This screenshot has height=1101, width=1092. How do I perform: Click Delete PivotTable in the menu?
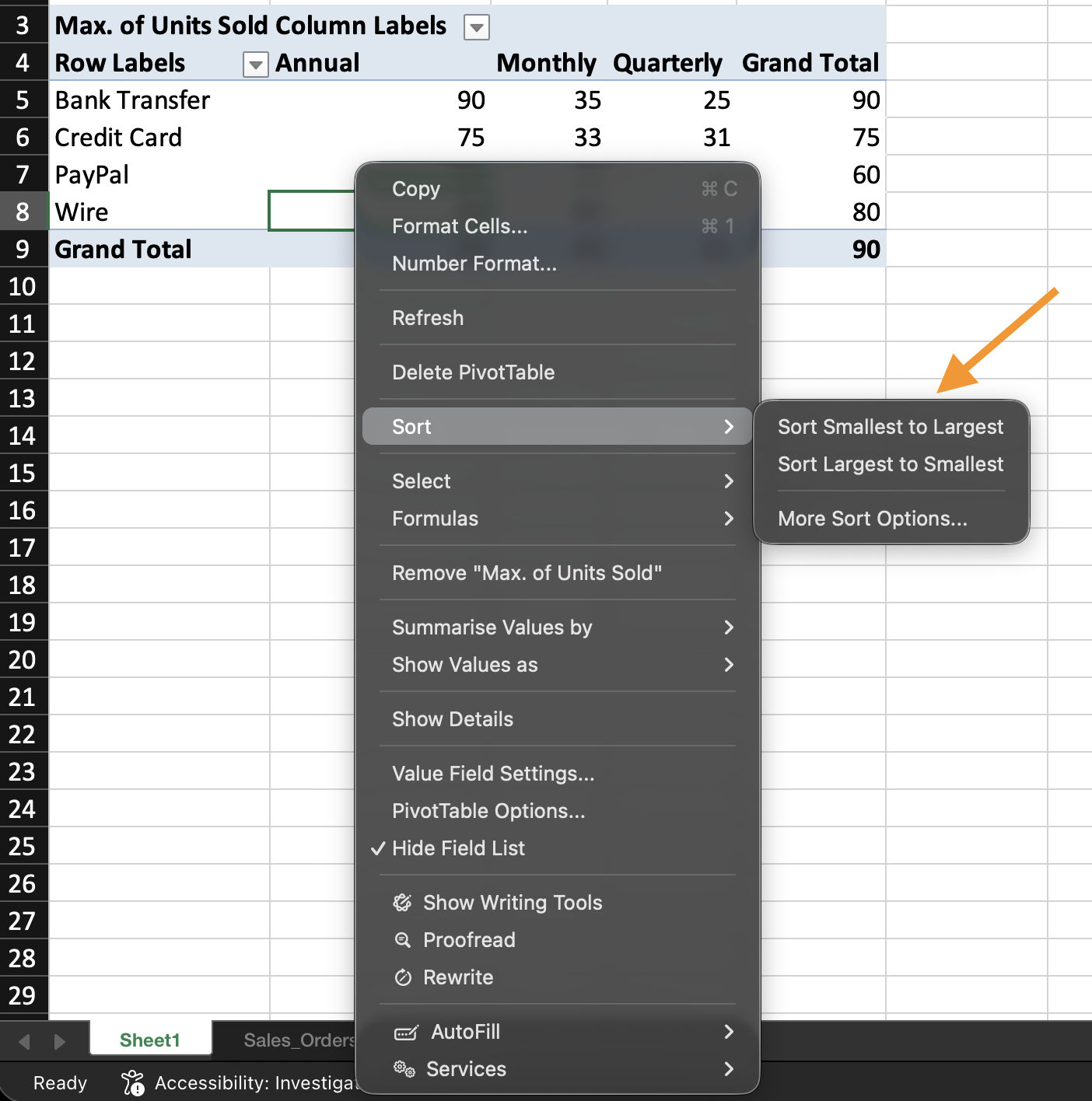pyautogui.click(x=473, y=372)
